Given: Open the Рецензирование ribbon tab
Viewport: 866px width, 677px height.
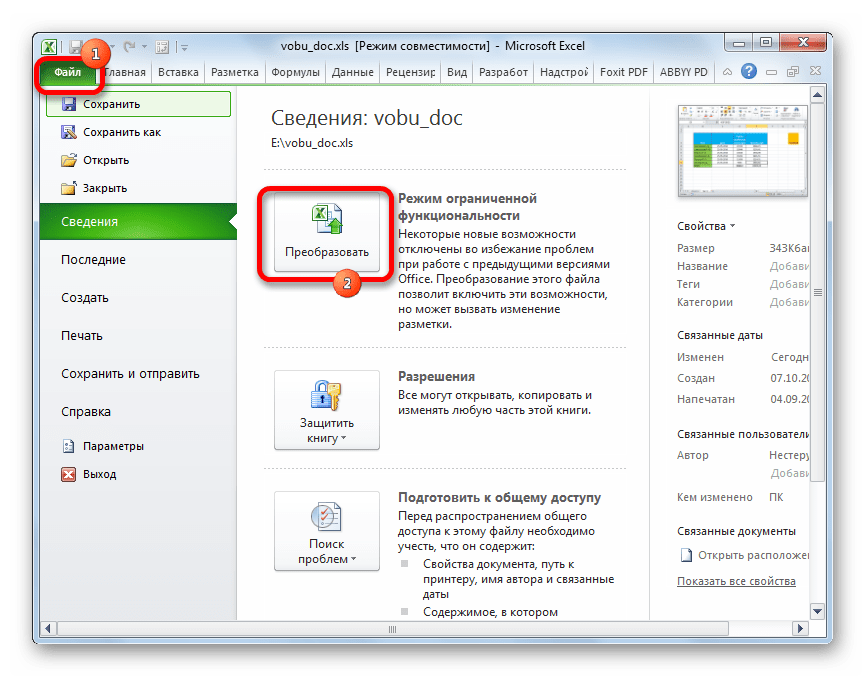Looking at the screenshot, I should coord(410,72).
